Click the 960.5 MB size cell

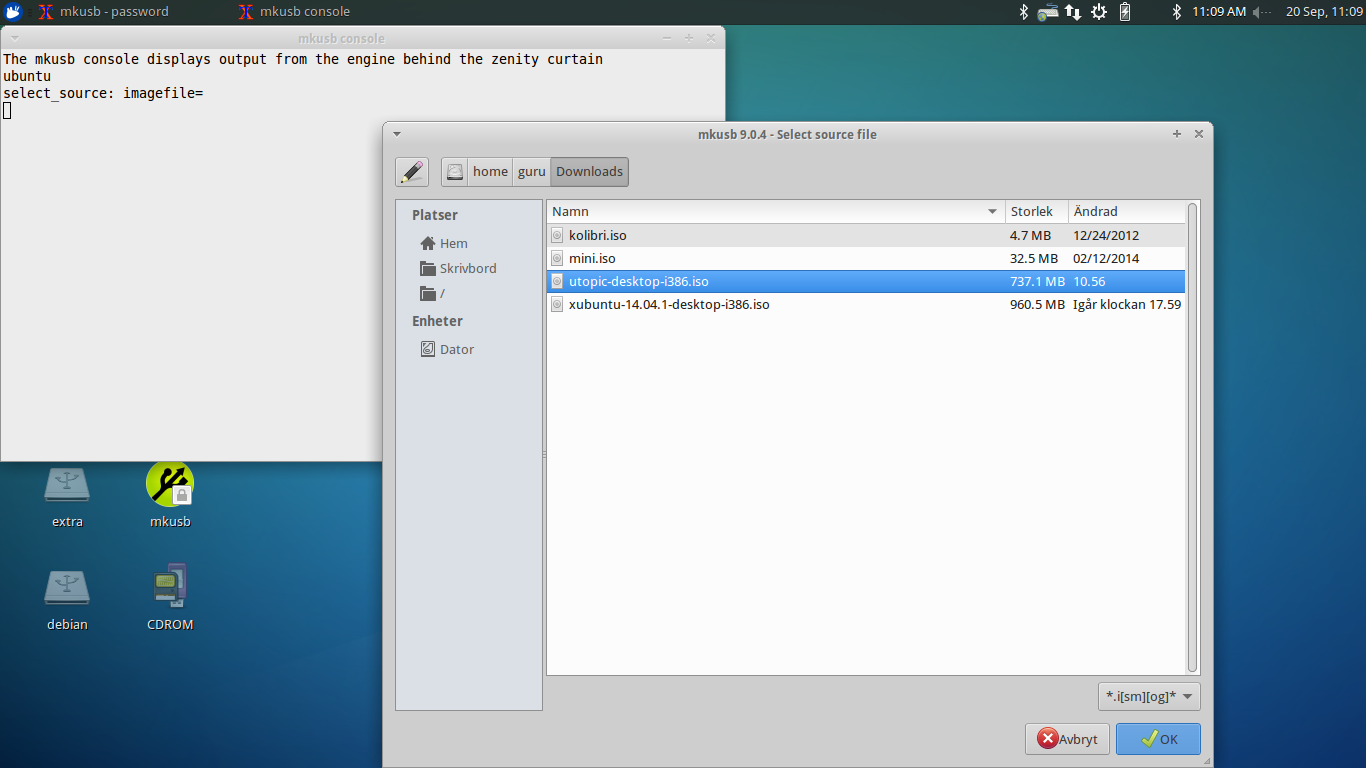point(1037,305)
